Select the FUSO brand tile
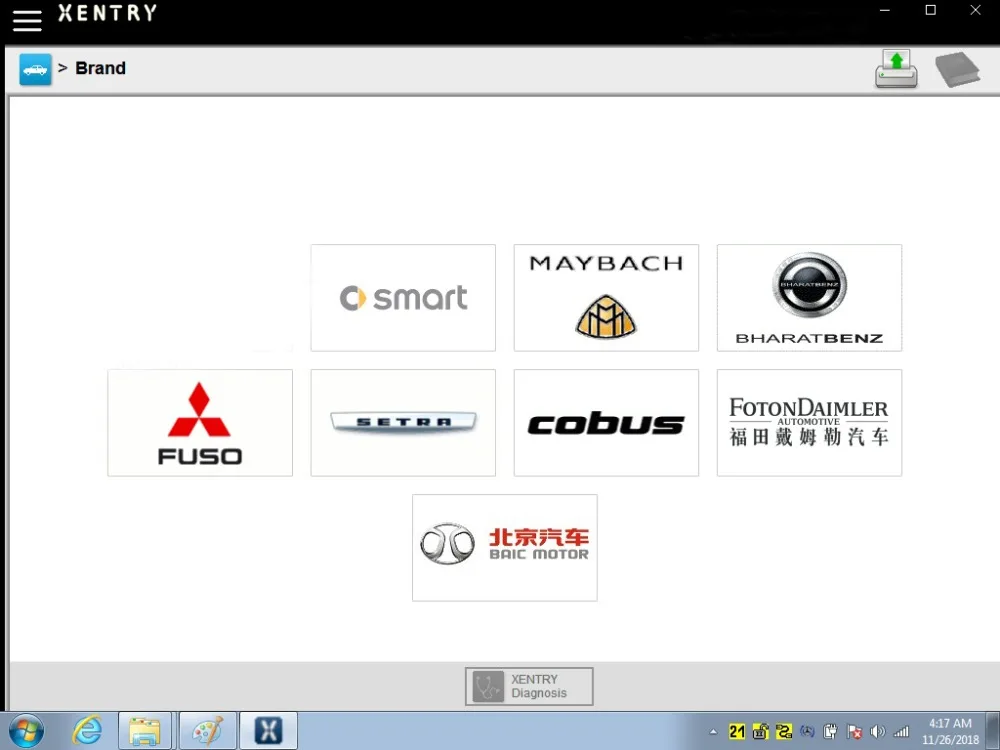The width and height of the screenshot is (1000, 750). (200, 423)
